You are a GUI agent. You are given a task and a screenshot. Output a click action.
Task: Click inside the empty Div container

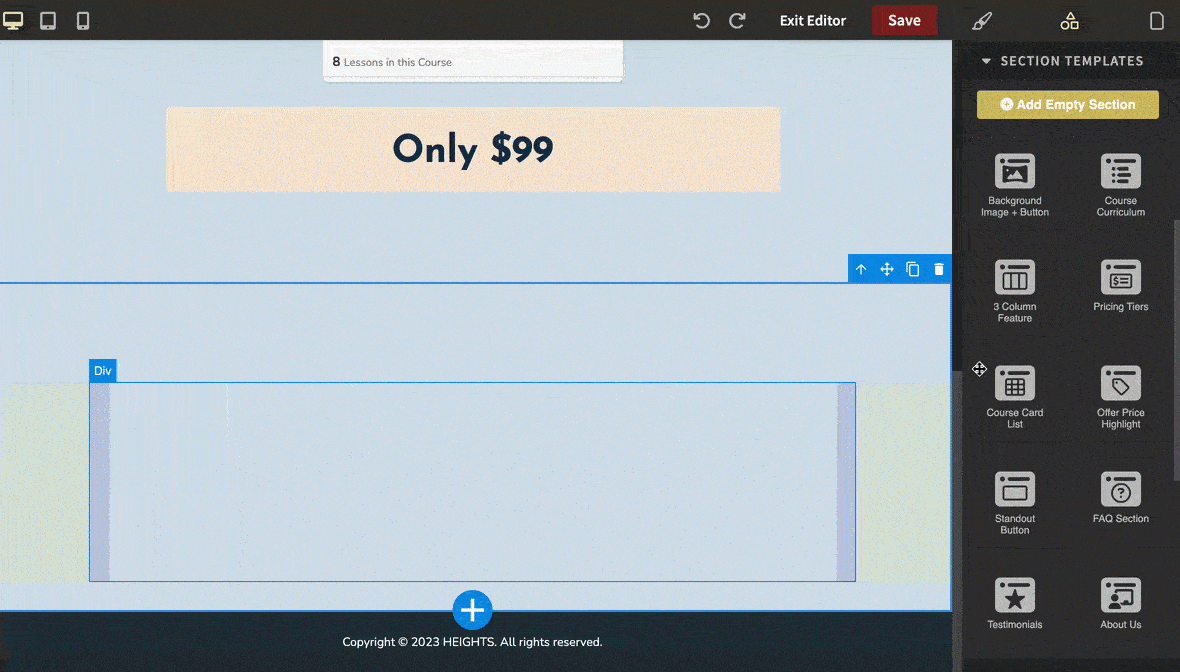473,482
